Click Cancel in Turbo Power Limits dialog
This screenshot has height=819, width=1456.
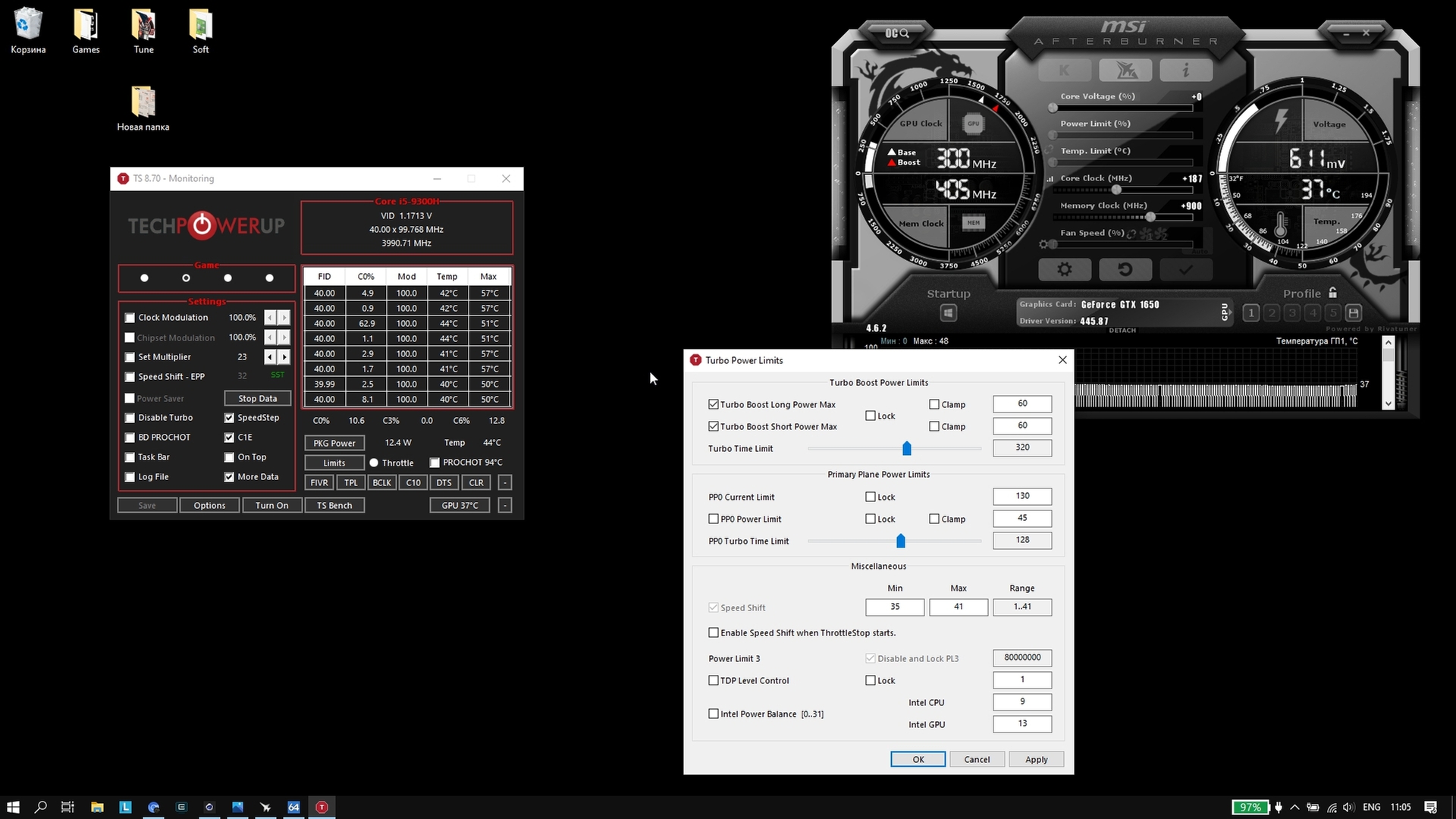pos(977,759)
